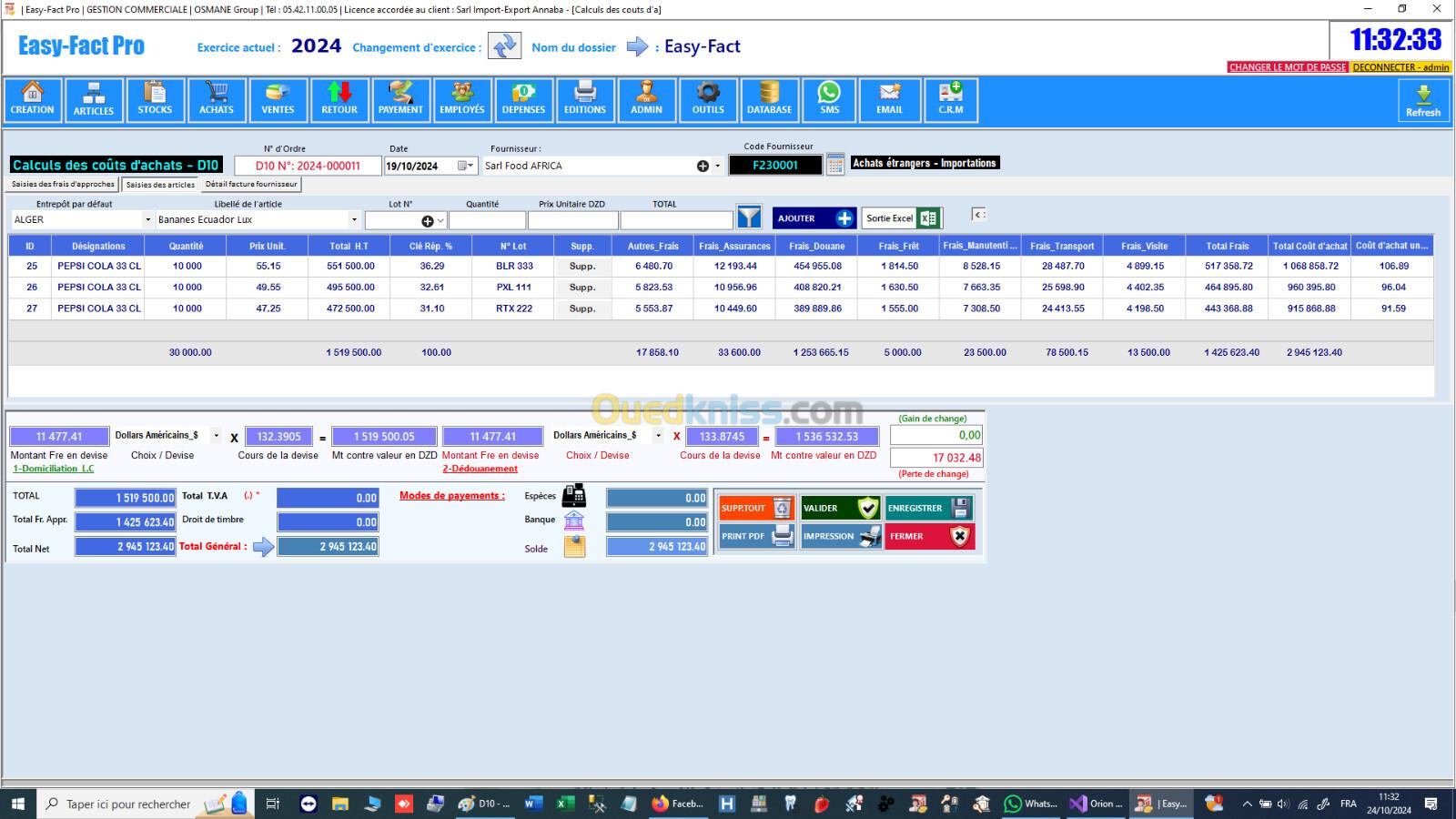Click the OUTILS gear icon
1456x819 pixels.
tap(708, 99)
